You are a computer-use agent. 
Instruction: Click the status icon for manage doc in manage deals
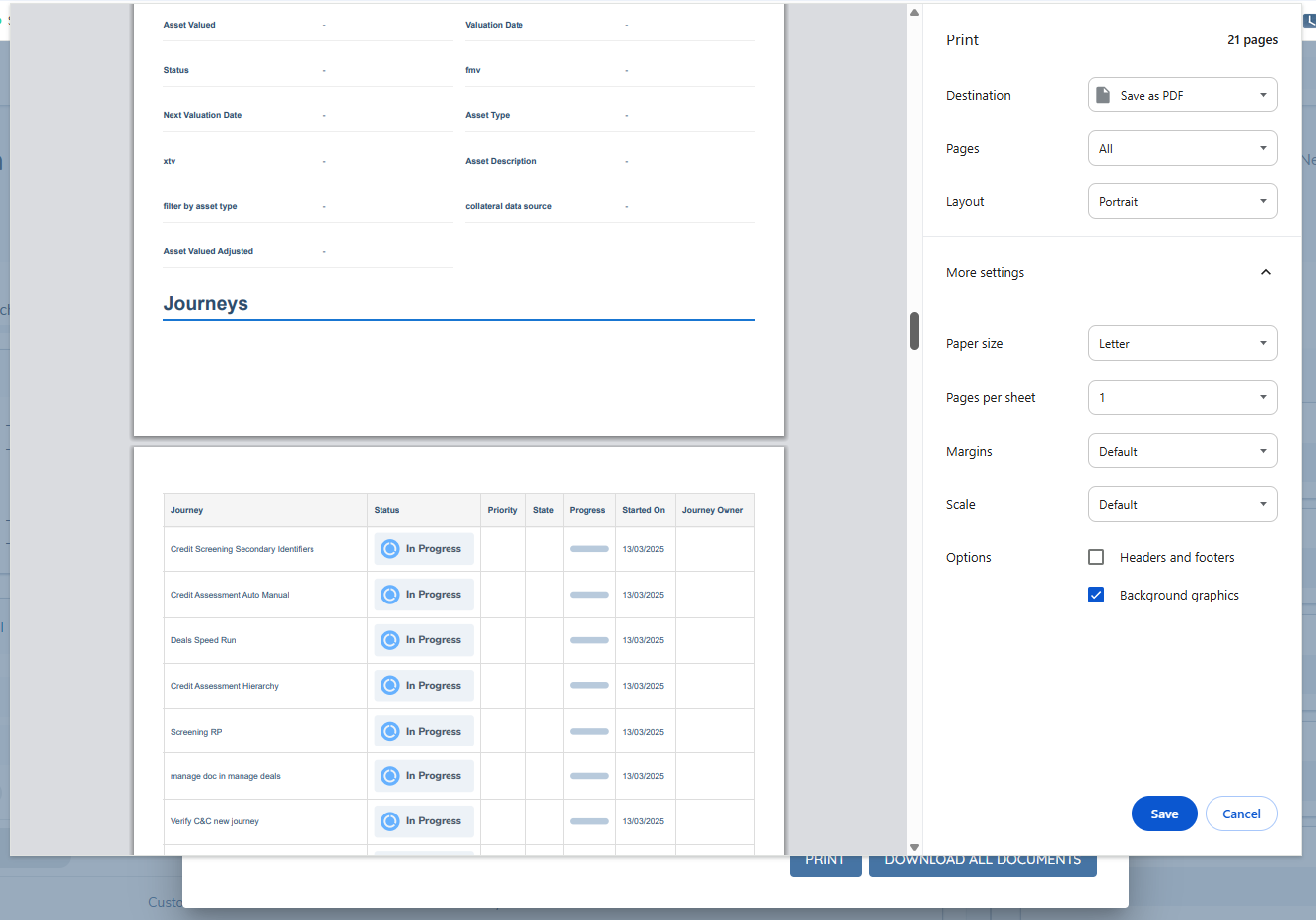390,775
